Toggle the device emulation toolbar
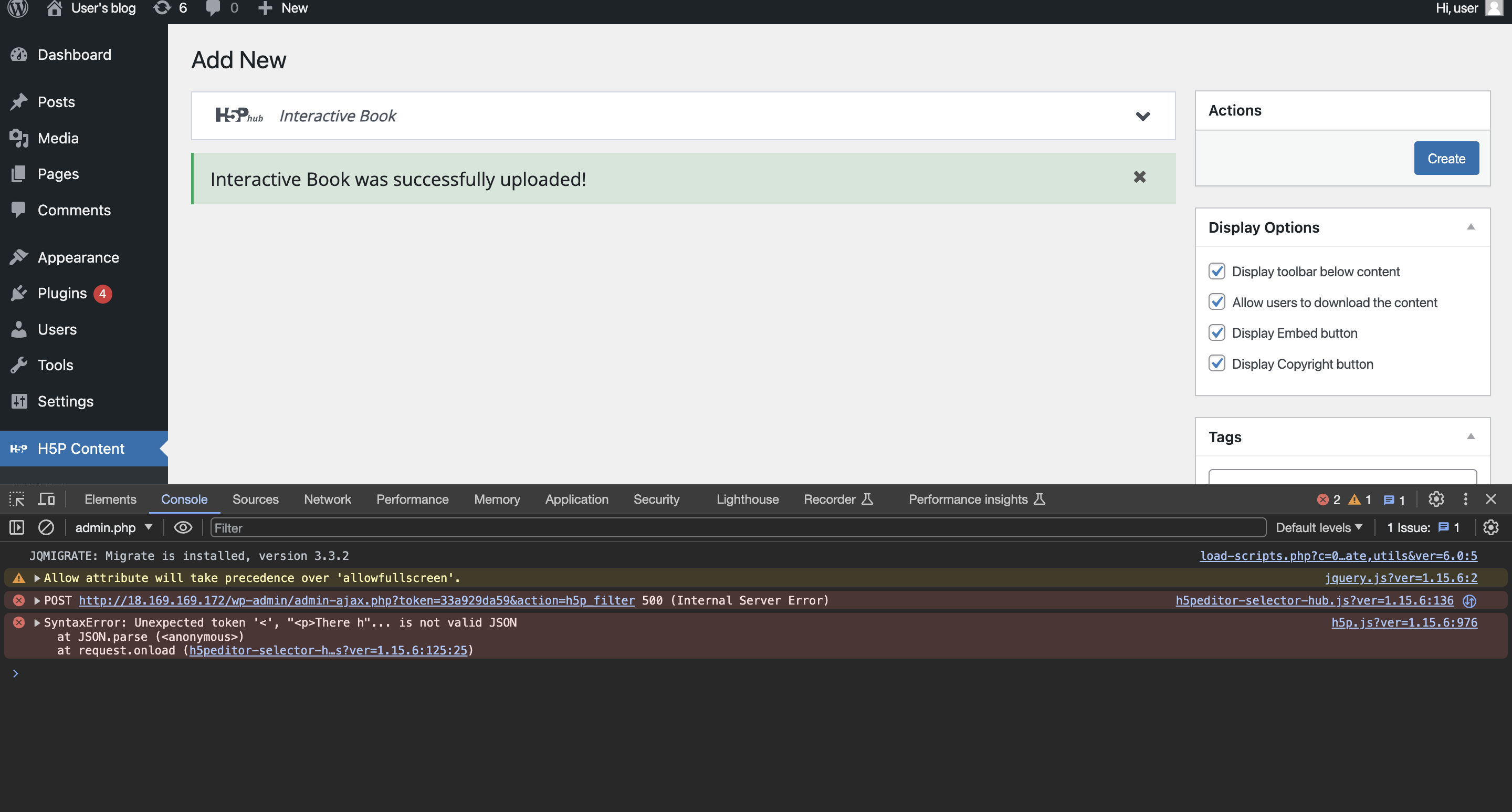 (x=46, y=498)
